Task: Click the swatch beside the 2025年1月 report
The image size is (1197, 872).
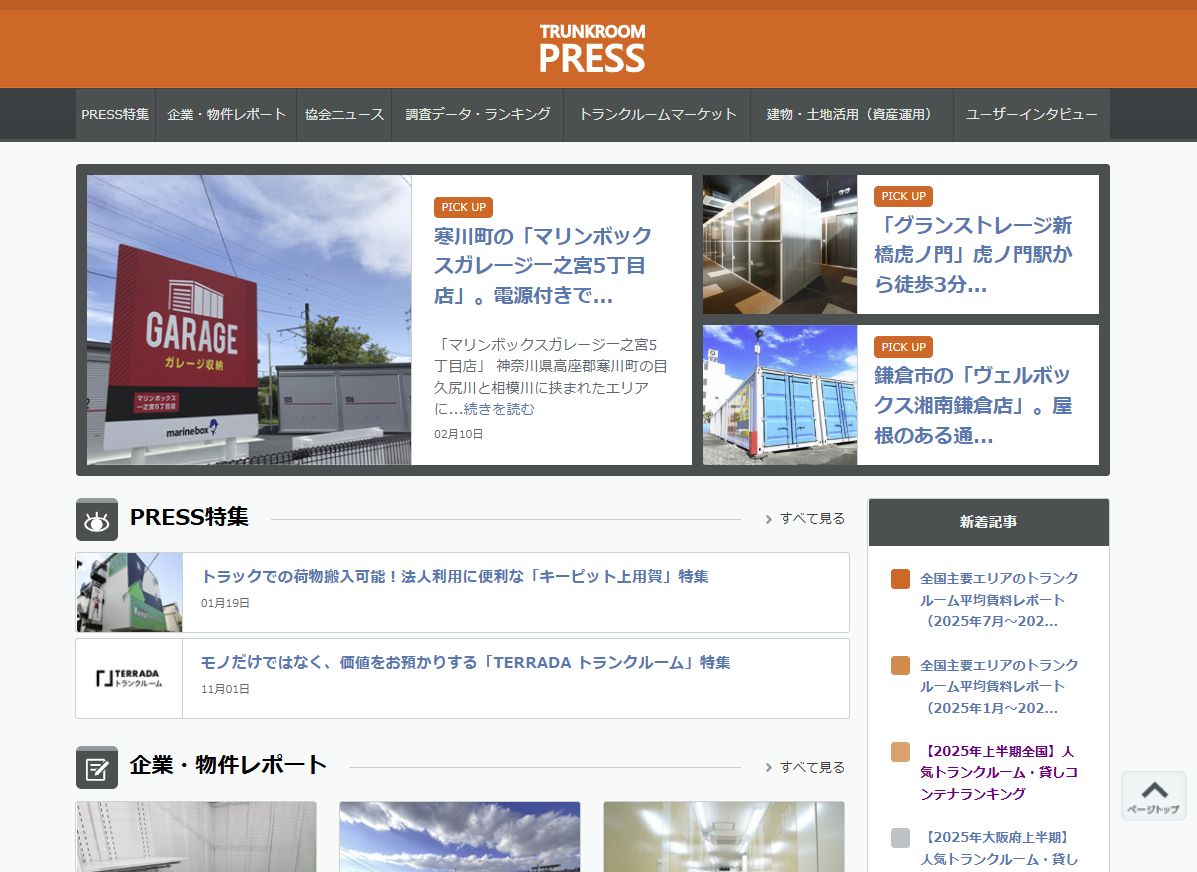Action: click(900, 666)
